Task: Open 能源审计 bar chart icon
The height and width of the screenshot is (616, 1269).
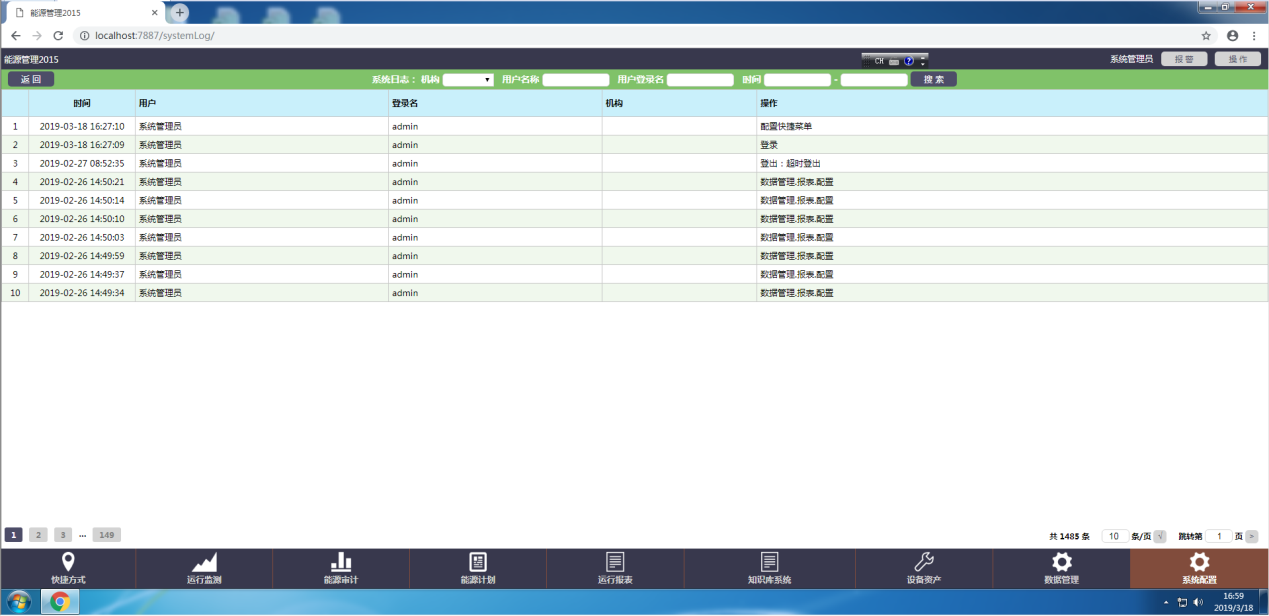Action: pyautogui.click(x=341, y=562)
